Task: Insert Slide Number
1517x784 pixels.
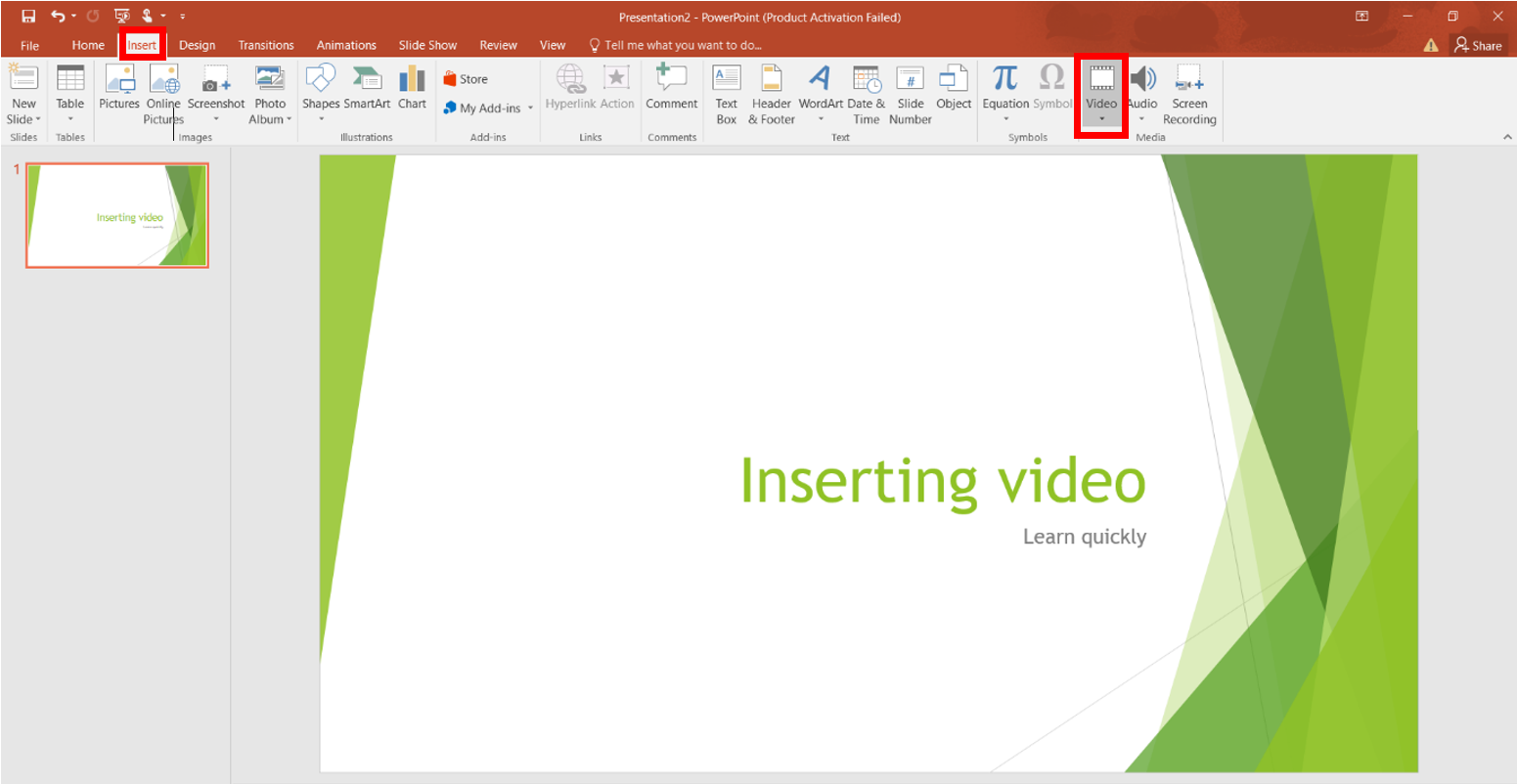Action: pos(911,95)
